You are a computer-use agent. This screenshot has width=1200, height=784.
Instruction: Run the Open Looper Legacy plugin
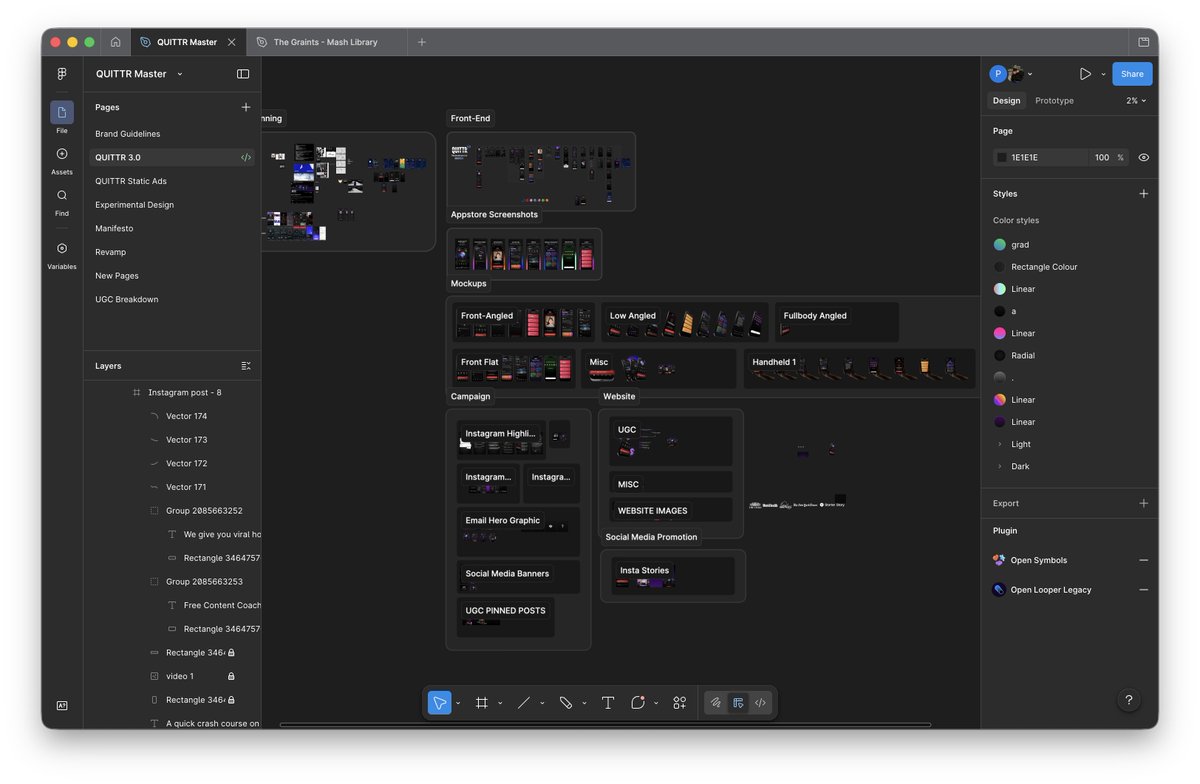tap(1050, 590)
